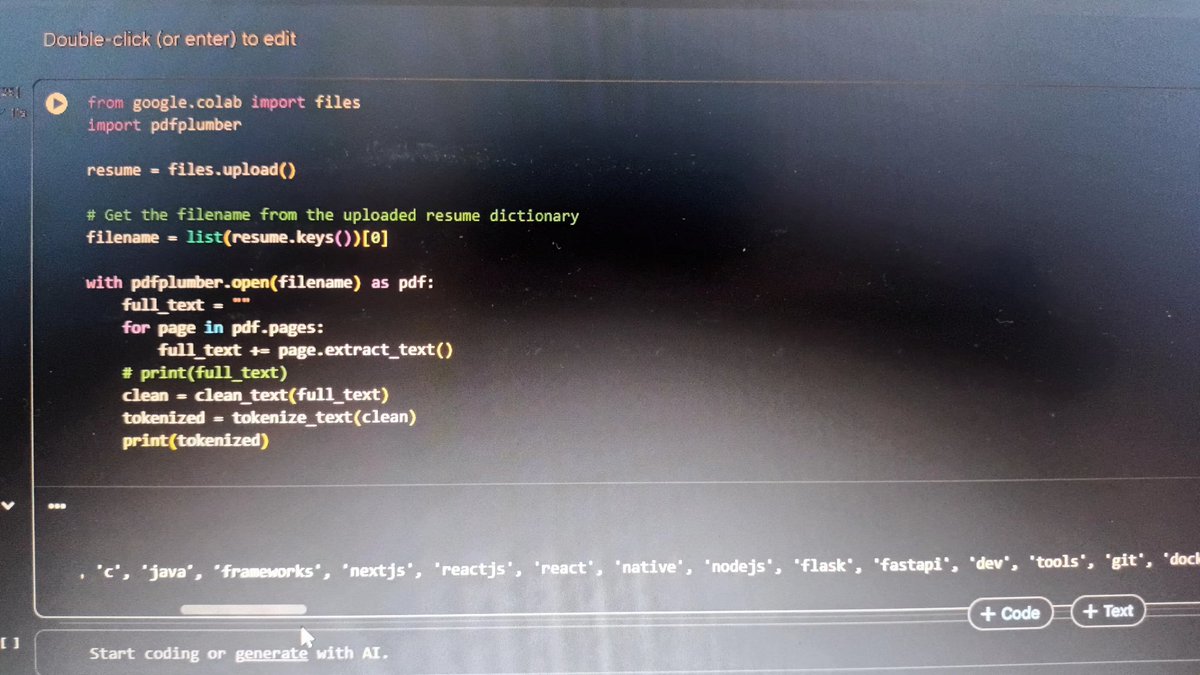Click the 'resume = files.upload()' line
Image resolution: width=1200 pixels, height=675 pixels.
192,170
